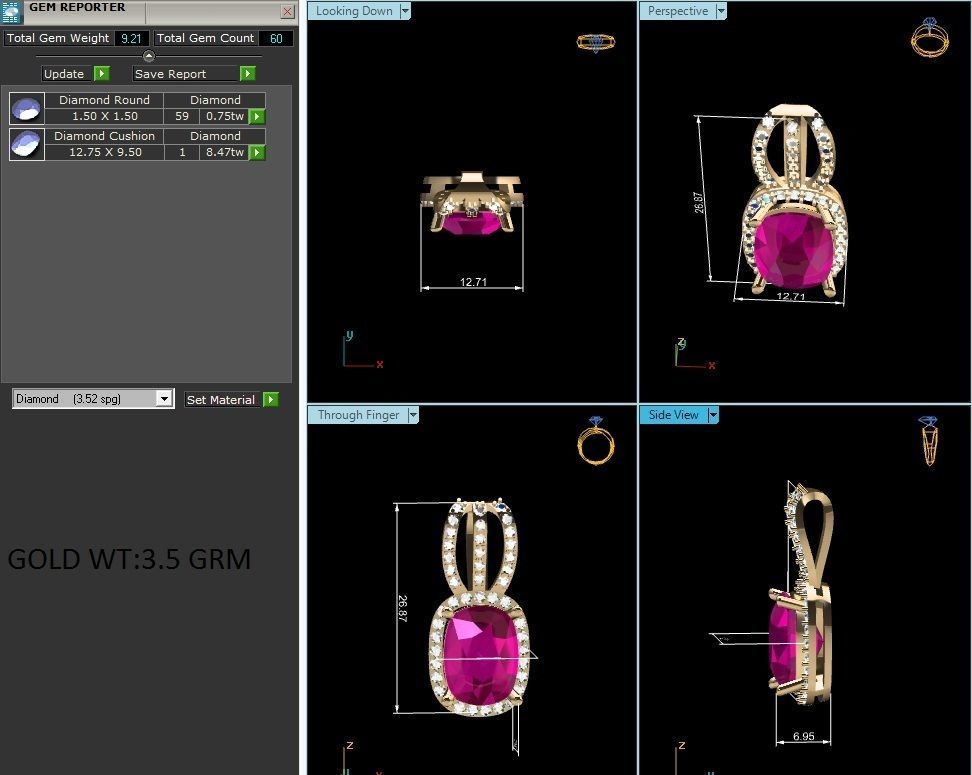The height and width of the screenshot is (775, 972).
Task: Click the Total Gem Count value 60
Action: point(276,38)
